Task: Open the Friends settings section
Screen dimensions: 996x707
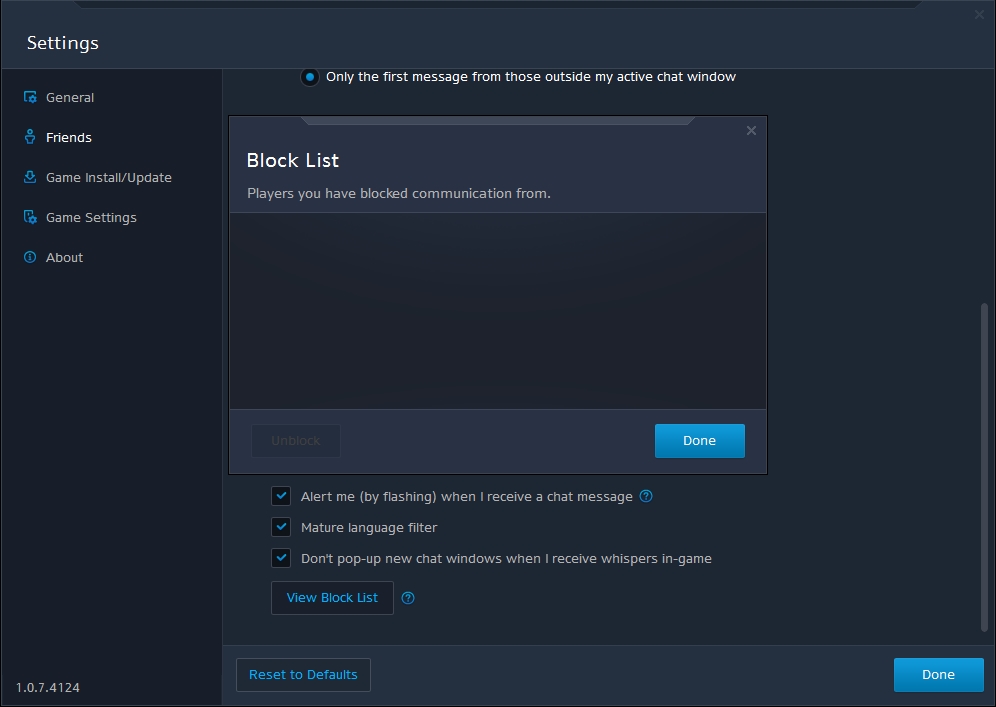Action: point(68,138)
